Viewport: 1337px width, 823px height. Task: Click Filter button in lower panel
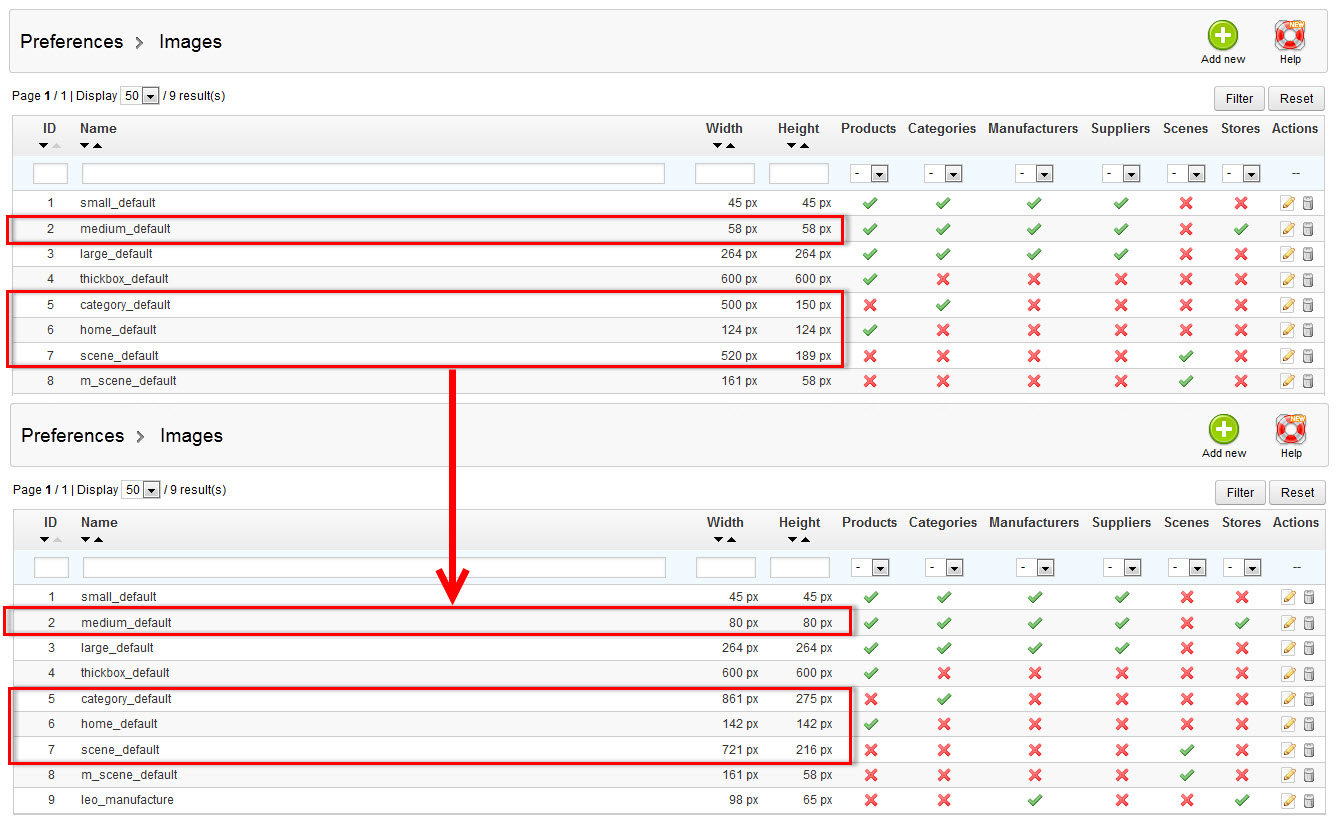click(x=1240, y=492)
